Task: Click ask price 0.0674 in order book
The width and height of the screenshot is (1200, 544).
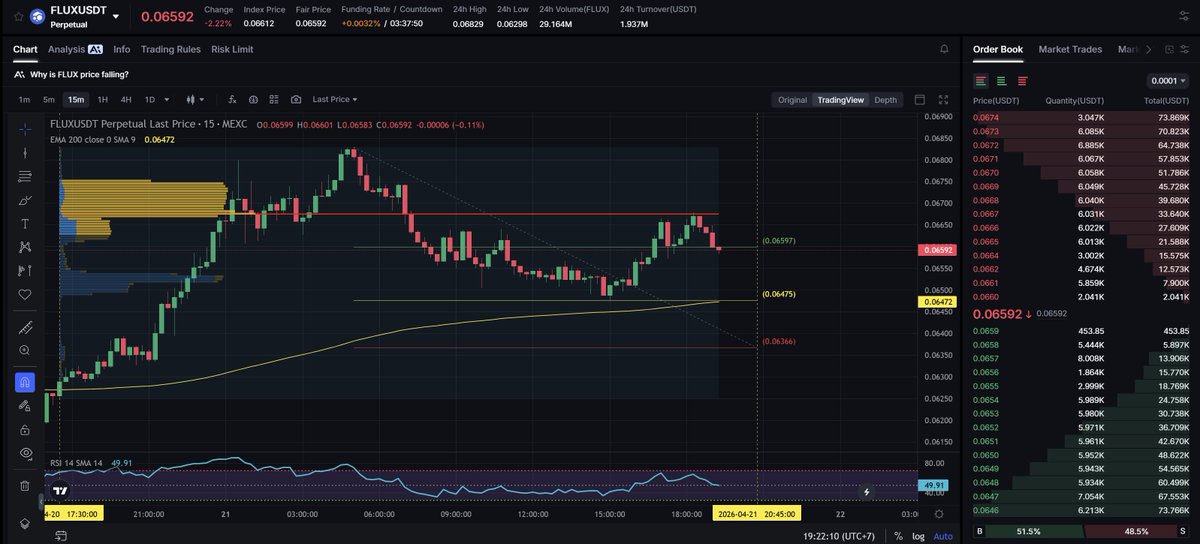Action: coord(985,118)
